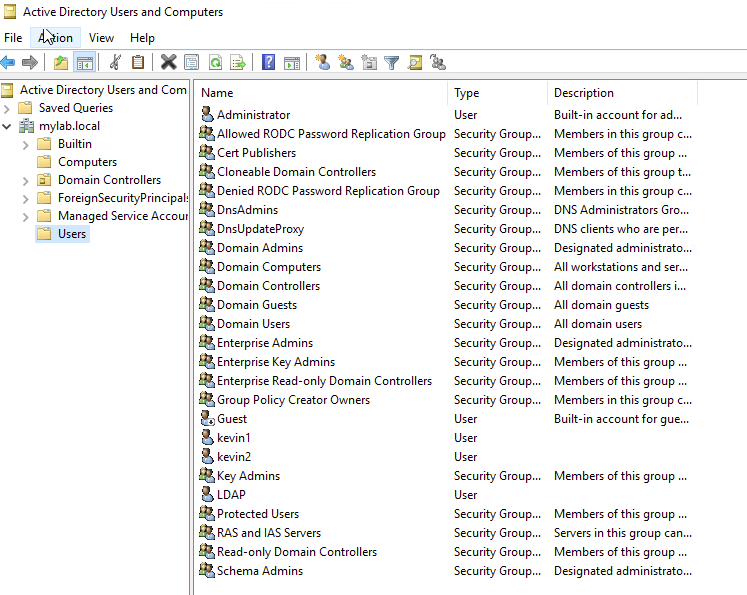The height and width of the screenshot is (595, 747).
Task: Open Help with the question-mark icon
Action: 269,62
